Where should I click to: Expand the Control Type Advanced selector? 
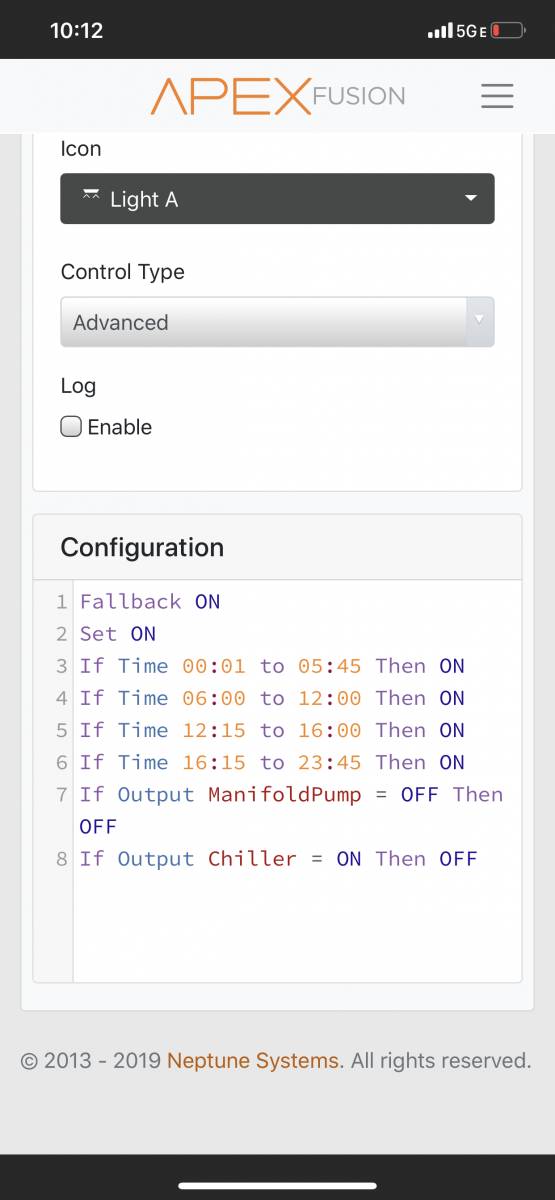coord(277,322)
